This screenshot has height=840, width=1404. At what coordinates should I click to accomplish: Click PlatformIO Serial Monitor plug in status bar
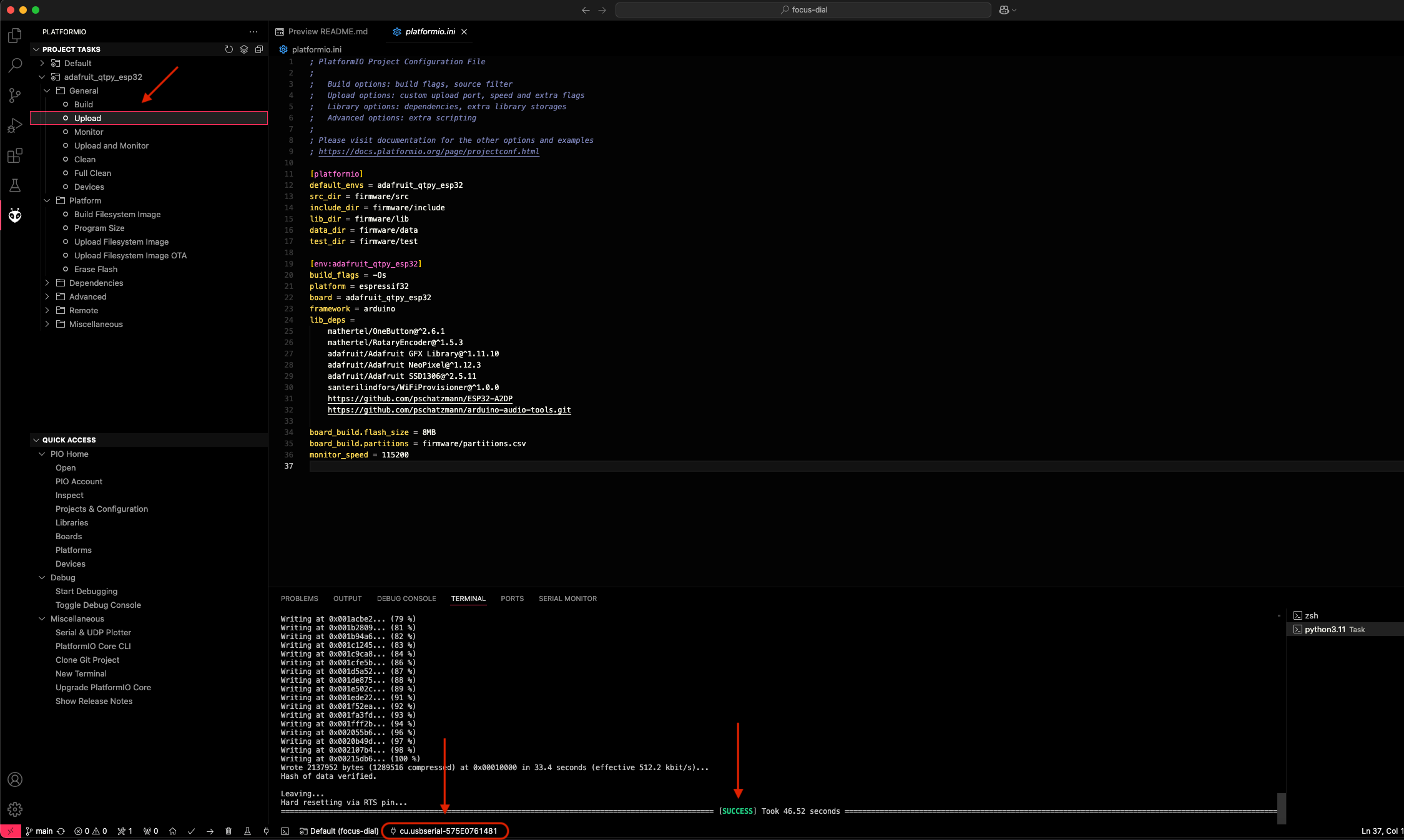266,831
